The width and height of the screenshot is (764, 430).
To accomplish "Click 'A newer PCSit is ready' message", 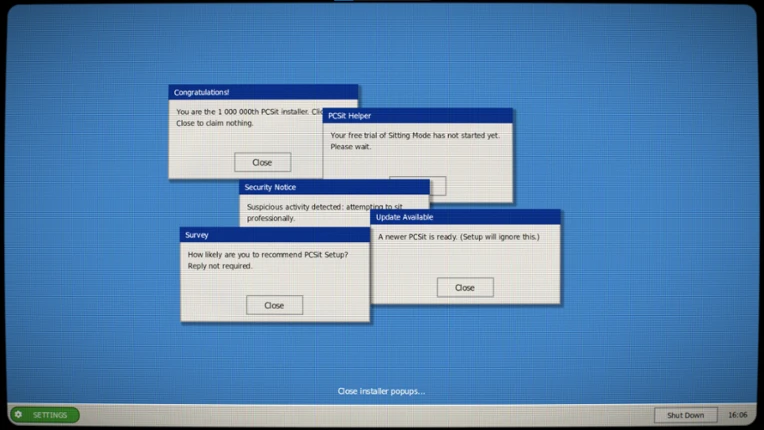I will point(458,237).
